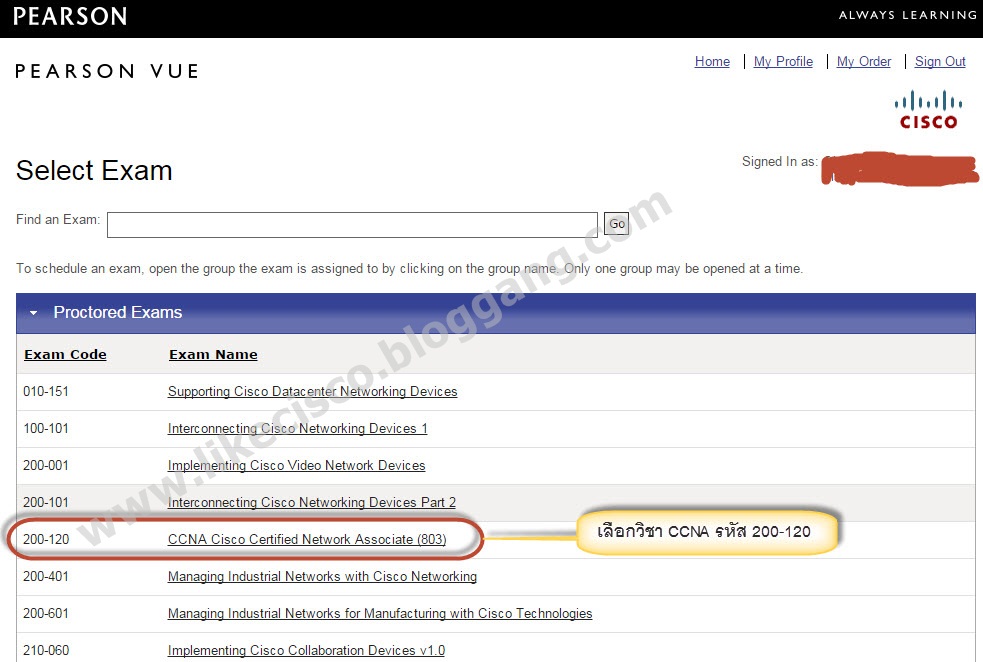Click the Signed In as label
The image size is (983, 662).
point(779,162)
